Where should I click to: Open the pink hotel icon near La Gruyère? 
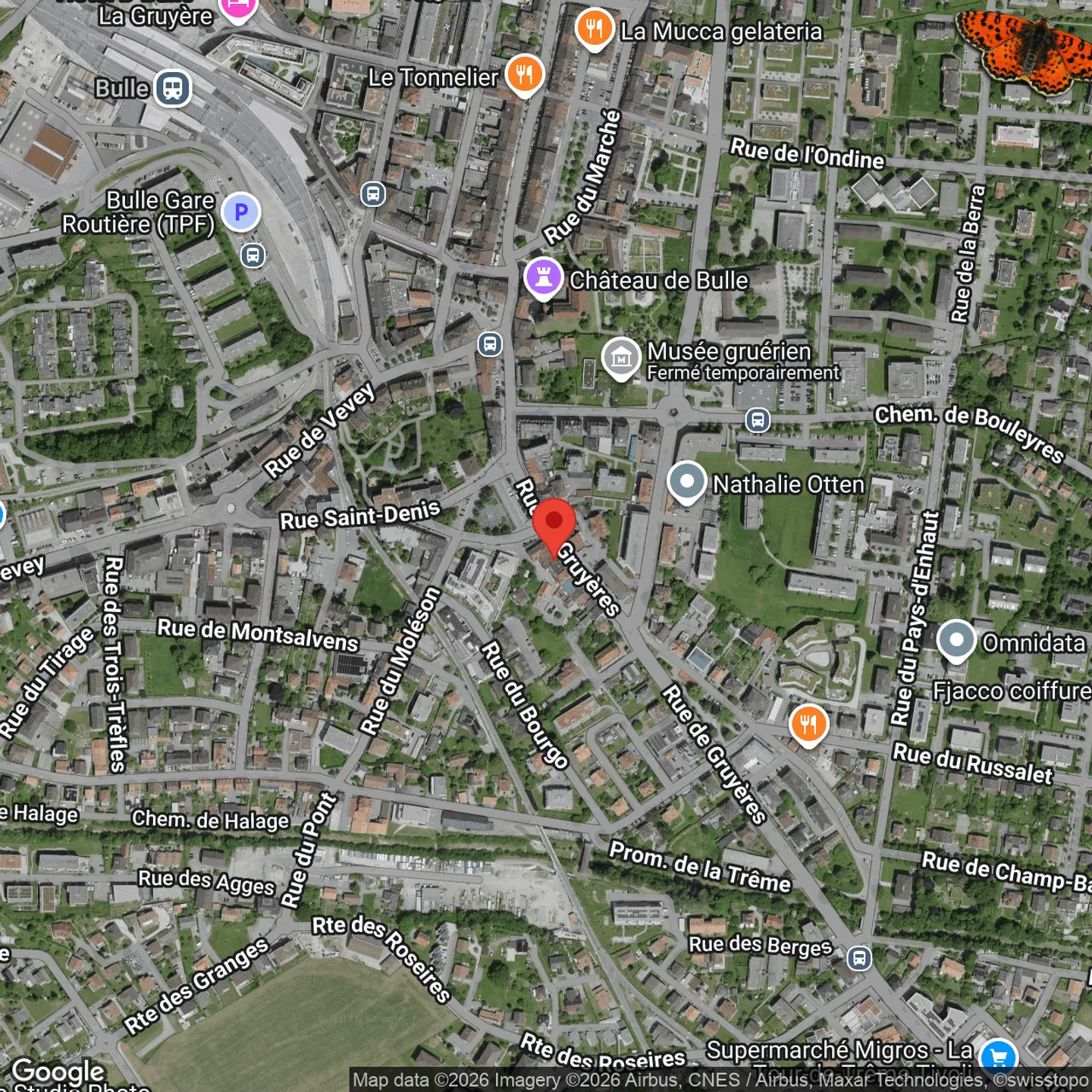click(238, 8)
